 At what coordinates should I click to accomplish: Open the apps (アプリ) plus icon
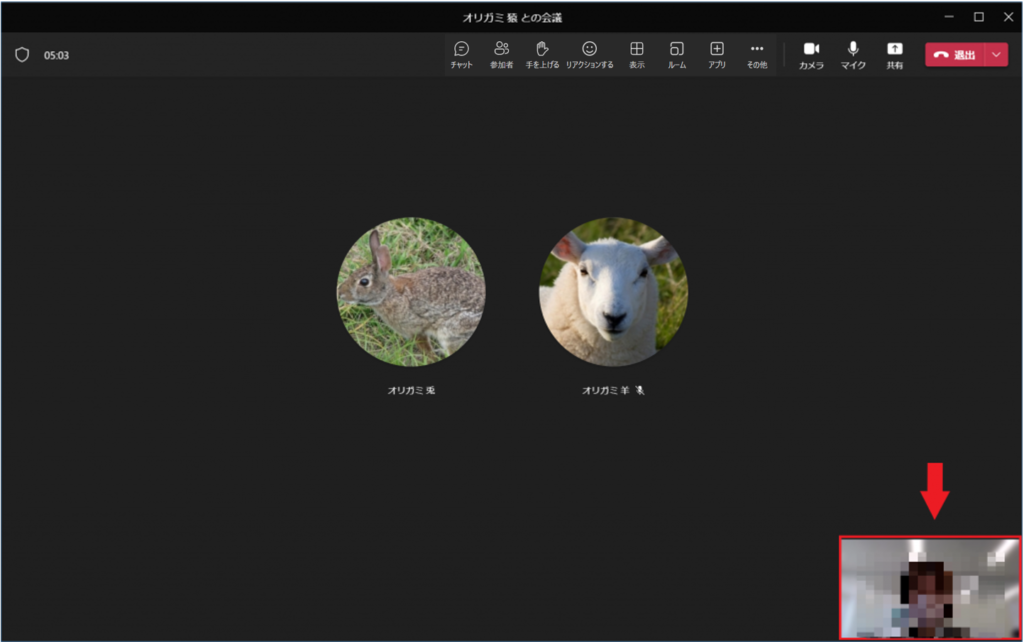click(x=717, y=54)
